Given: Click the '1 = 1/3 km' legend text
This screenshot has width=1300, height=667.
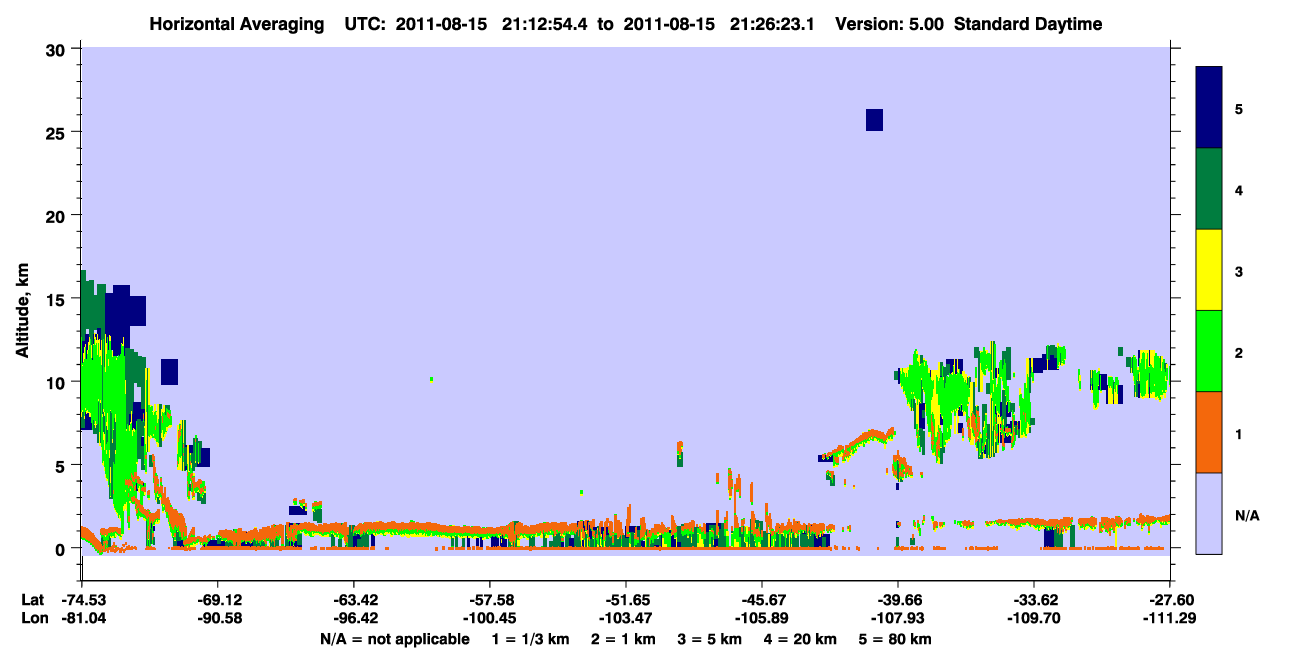Looking at the screenshot, I should (x=529, y=639).
